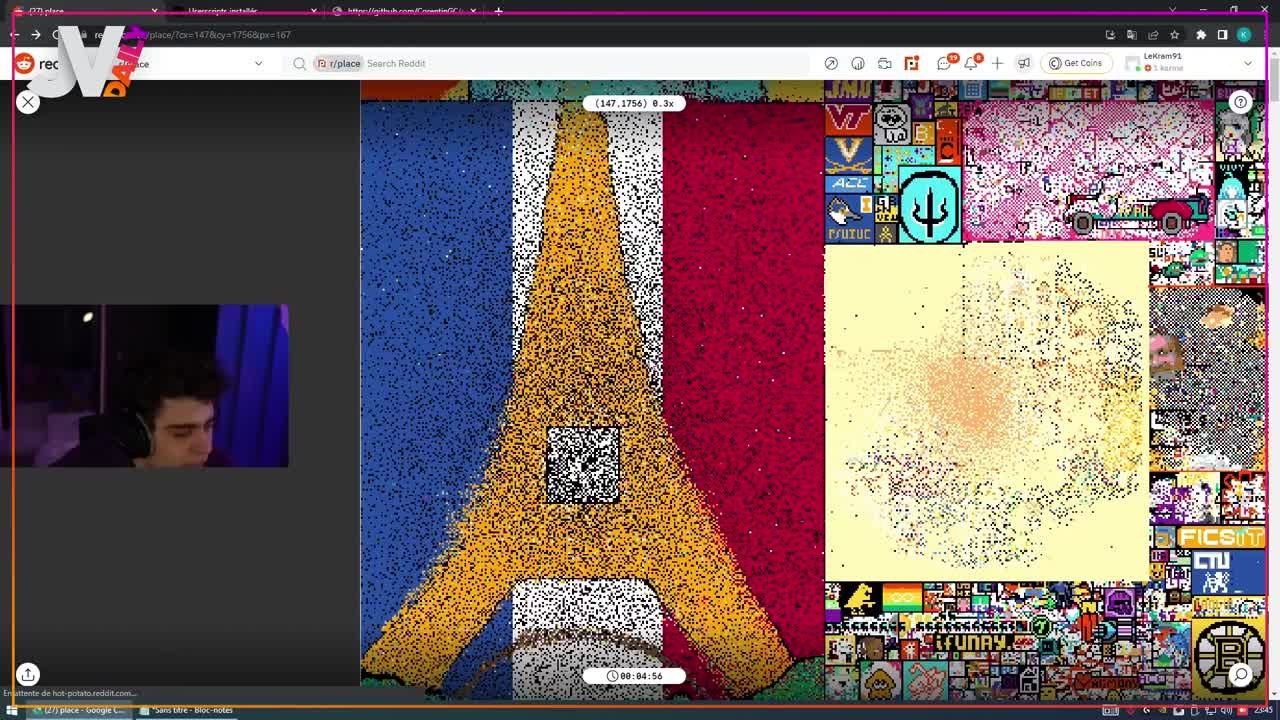Open the Advertise megaphone icon
Screen dimensions: 1280x720
pyautogui.click(x=1024, y=63)
